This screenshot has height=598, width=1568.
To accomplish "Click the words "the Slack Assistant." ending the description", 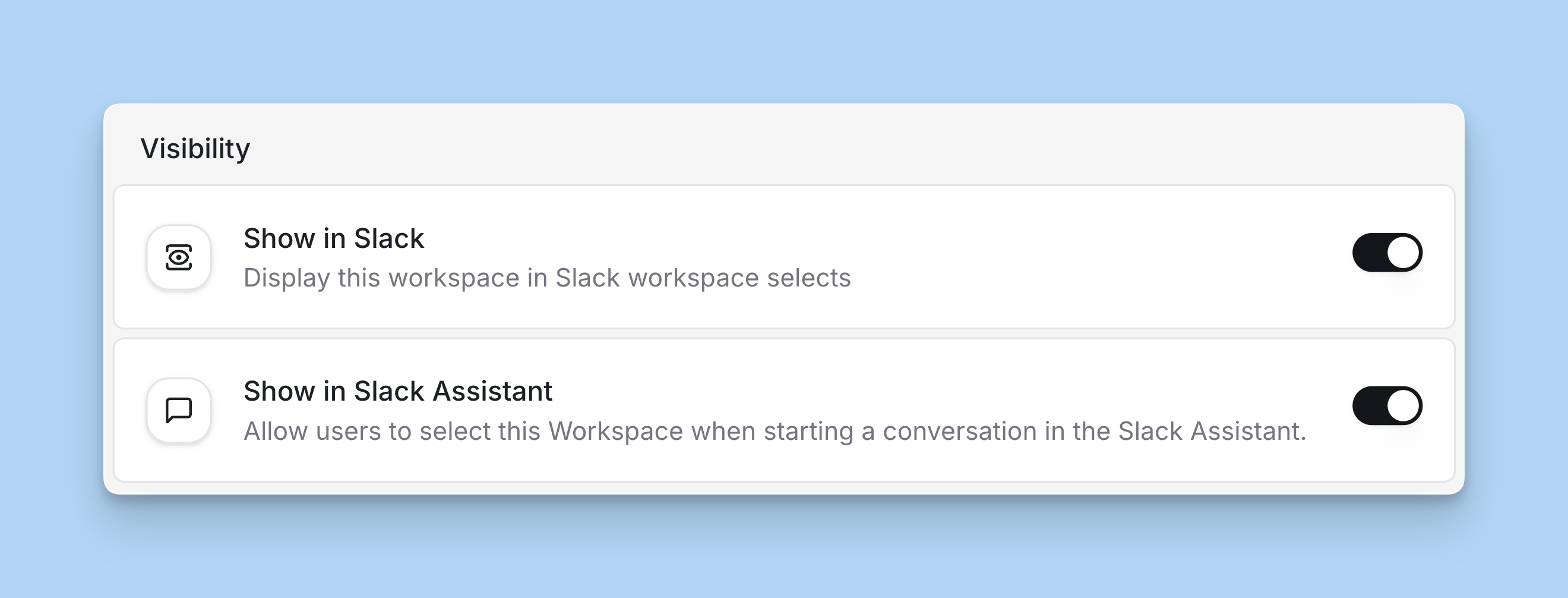I will click(1189, 431).
